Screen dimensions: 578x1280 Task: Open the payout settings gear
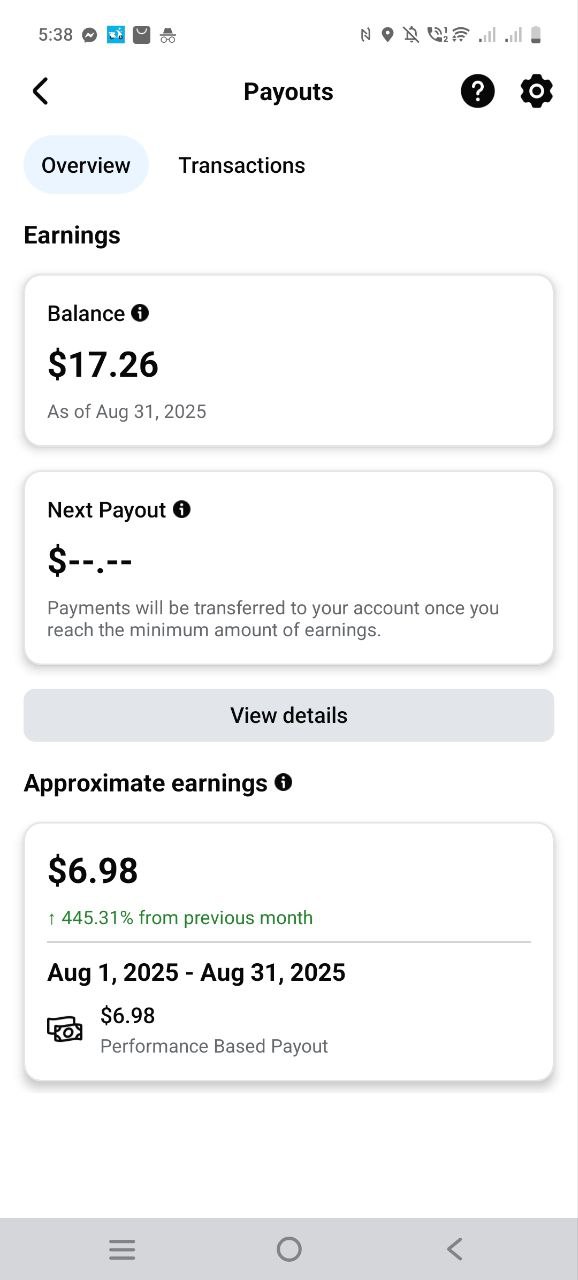point(537,91)
